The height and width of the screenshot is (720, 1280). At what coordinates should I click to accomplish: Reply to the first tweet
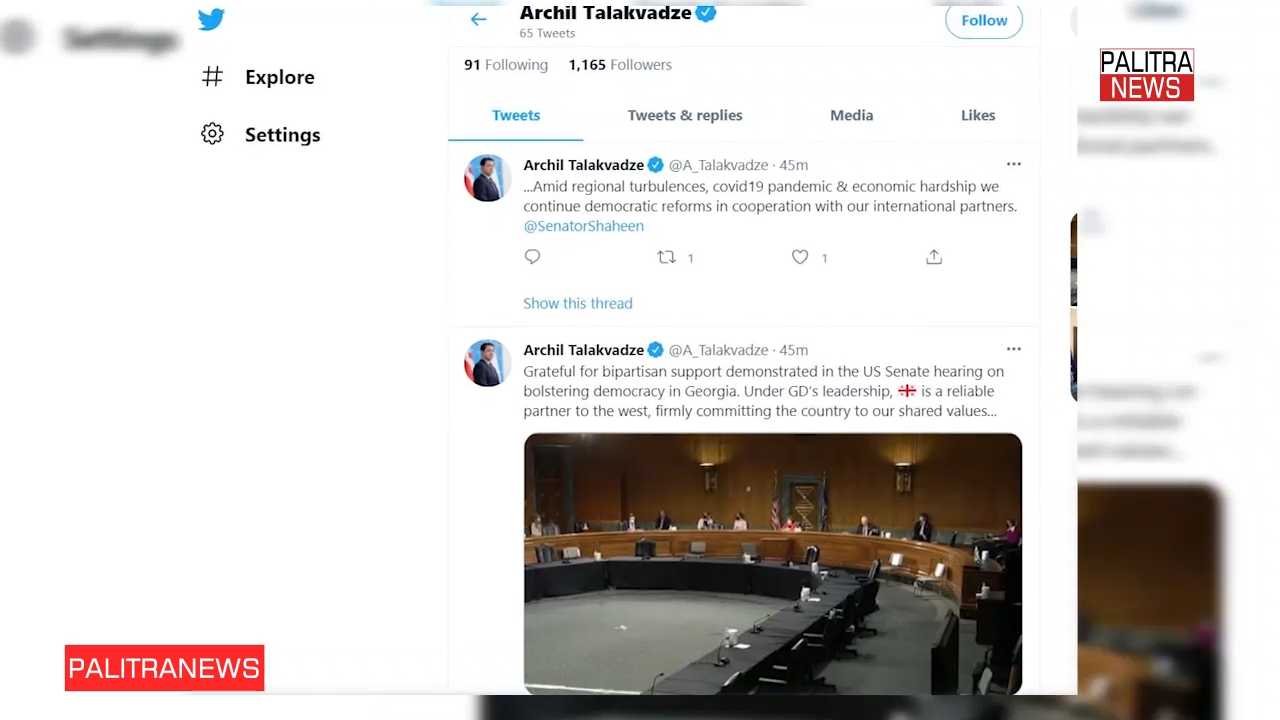click(x=532, y=257)
